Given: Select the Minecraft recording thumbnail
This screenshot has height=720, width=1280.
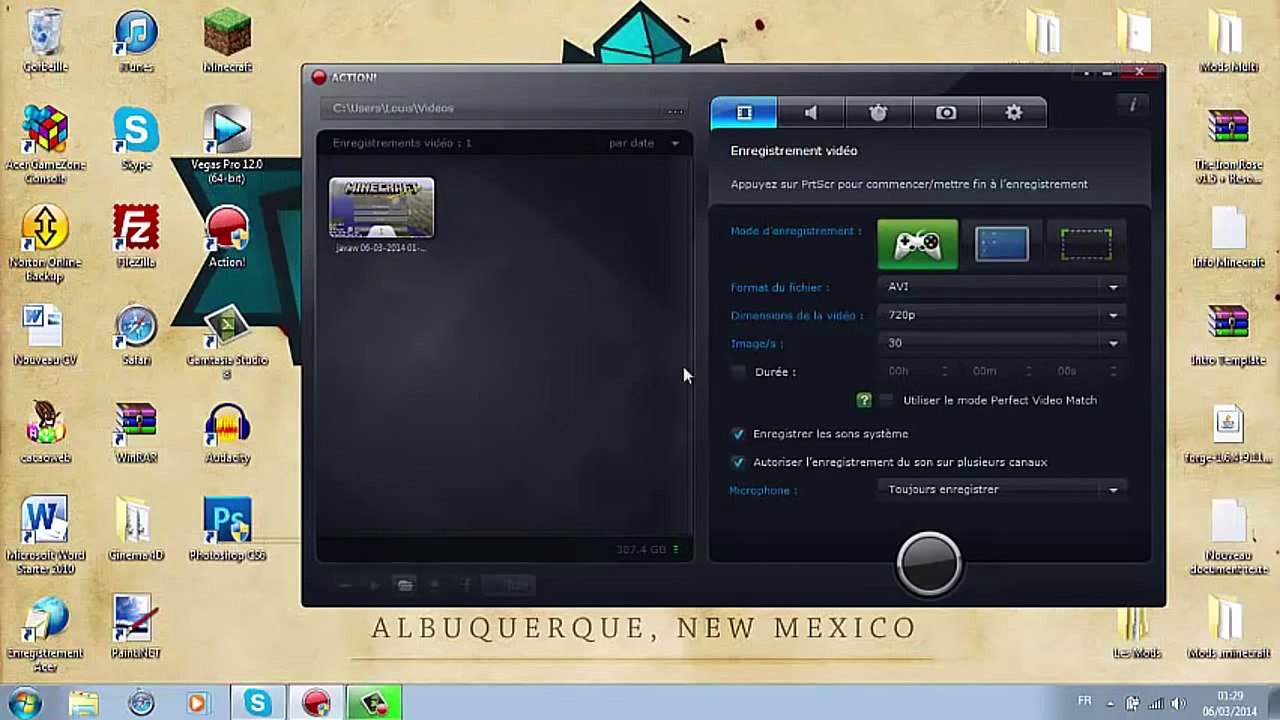Looking at the screenshot, I should [x=382, y=208].
